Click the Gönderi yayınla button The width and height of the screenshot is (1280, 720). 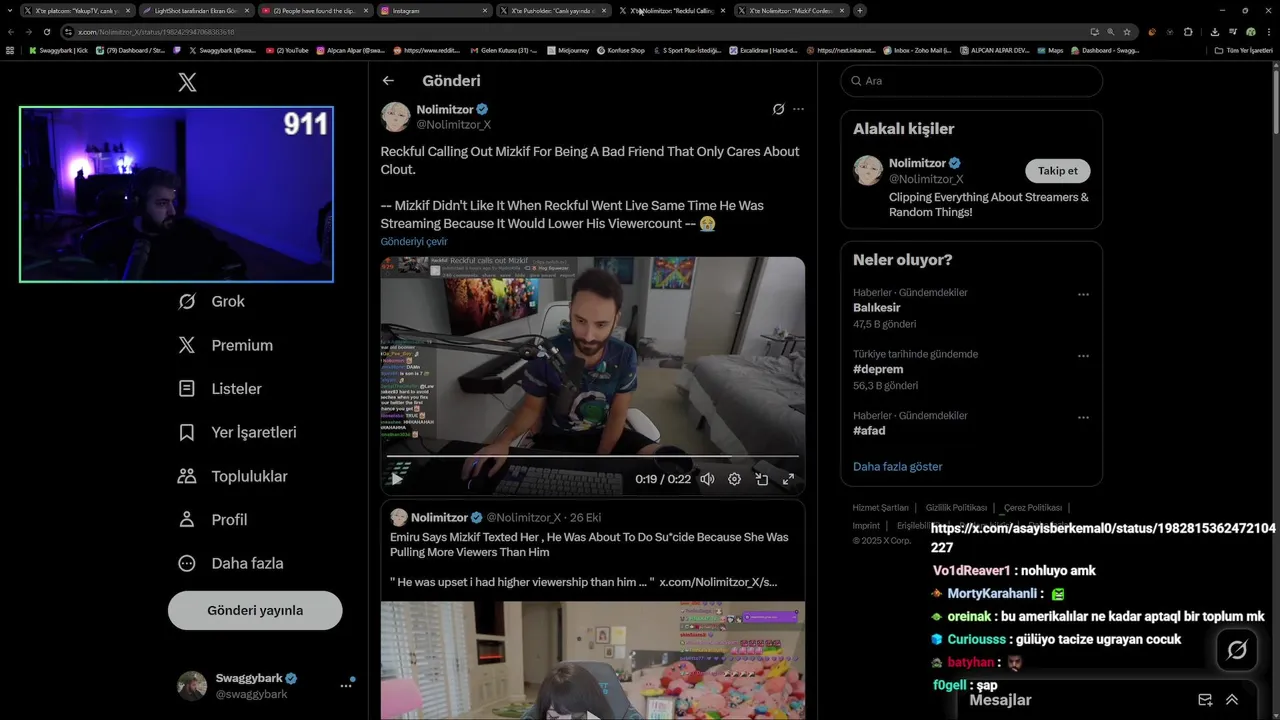click(x=255, y=610)
